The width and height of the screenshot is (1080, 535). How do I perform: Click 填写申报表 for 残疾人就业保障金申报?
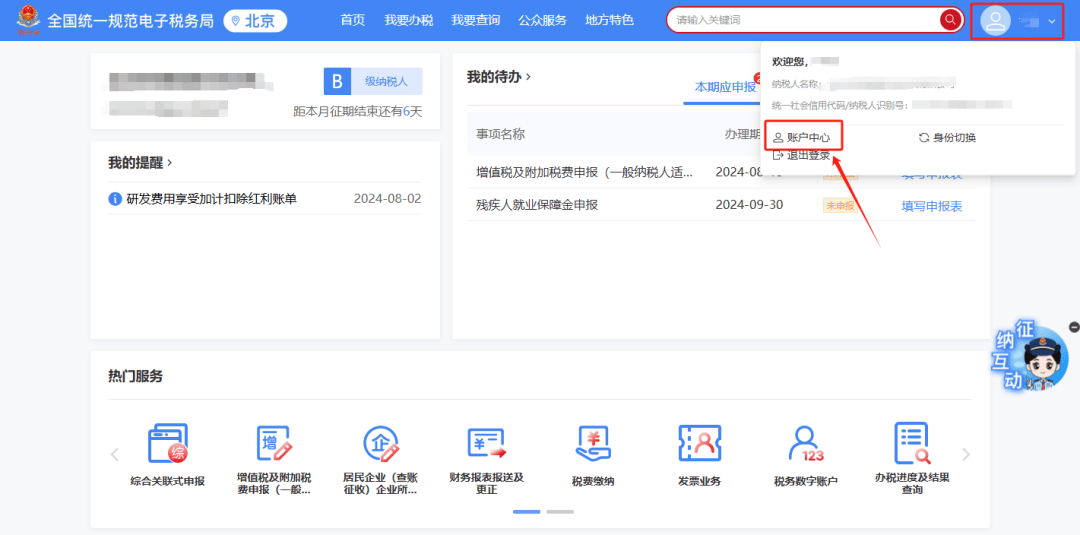coord(931,205)
